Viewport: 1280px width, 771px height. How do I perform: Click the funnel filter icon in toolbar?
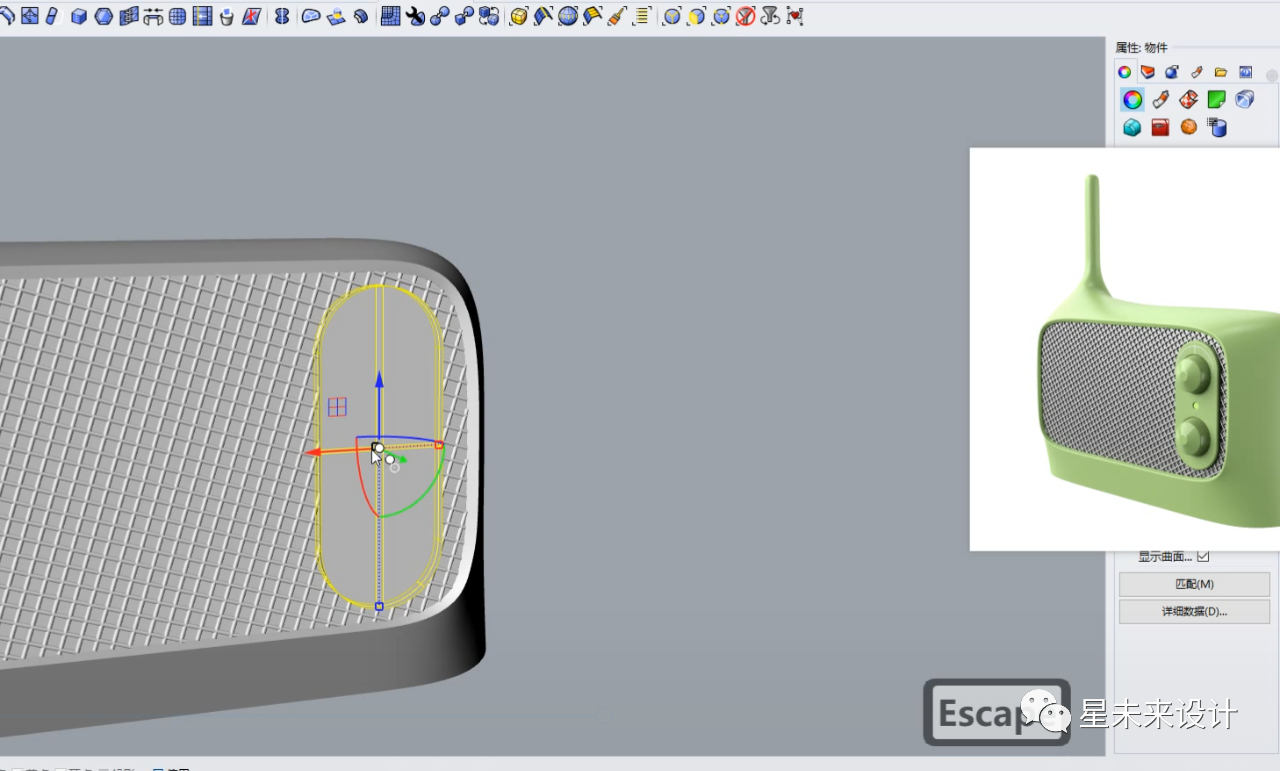coord(770,16)
